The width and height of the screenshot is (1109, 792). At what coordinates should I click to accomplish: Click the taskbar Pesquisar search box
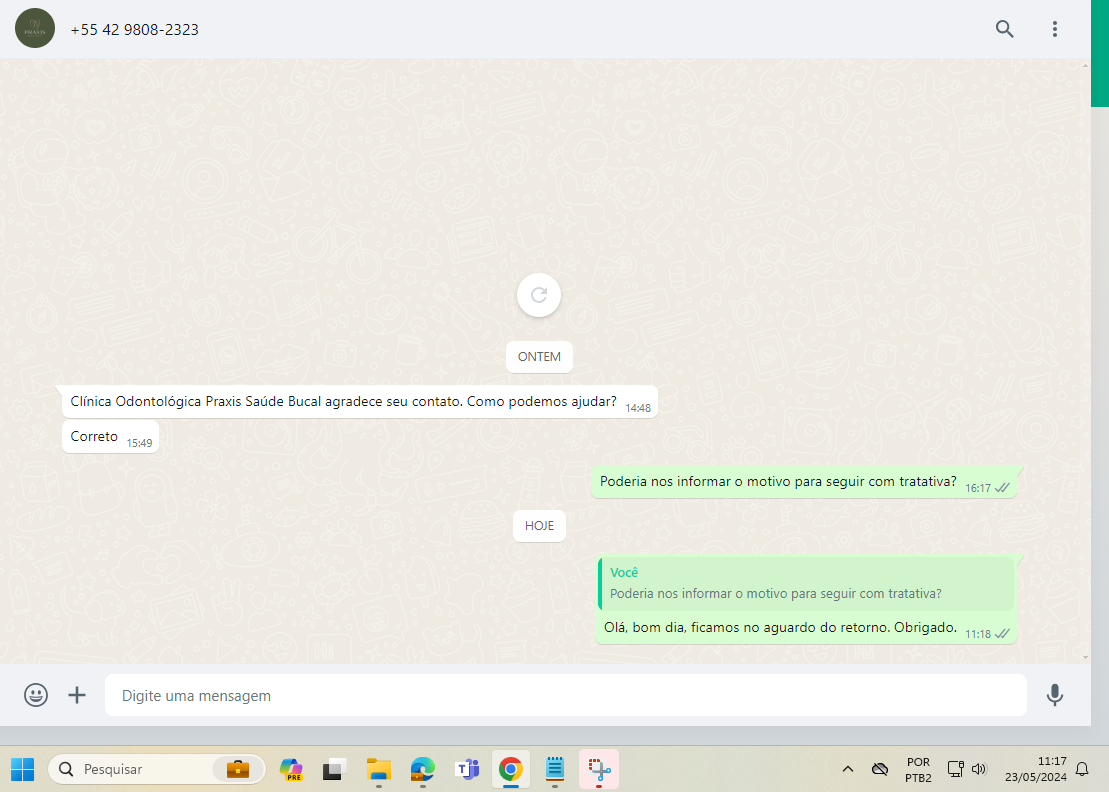(156, 769)
